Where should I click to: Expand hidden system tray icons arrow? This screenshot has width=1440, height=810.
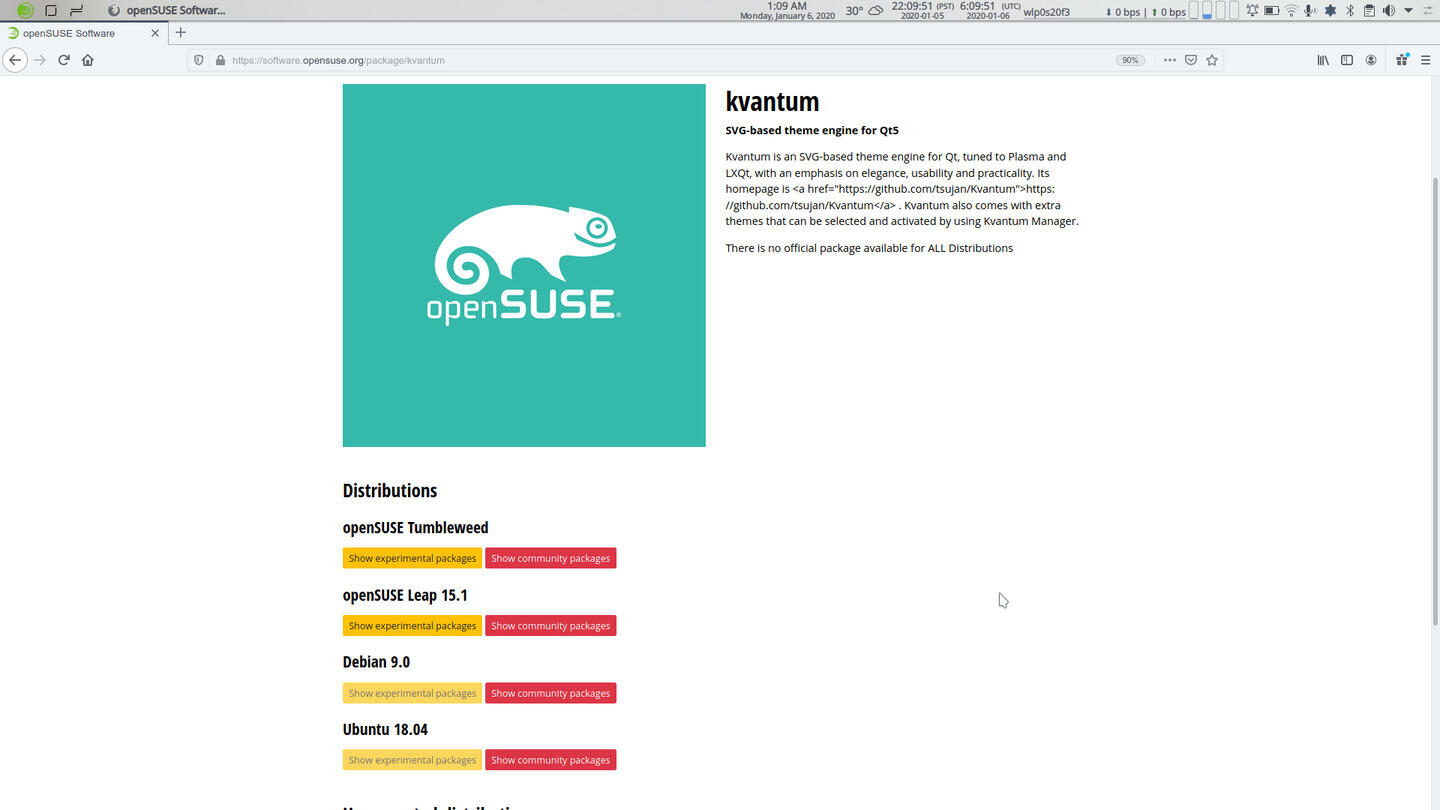(1408, 10)
